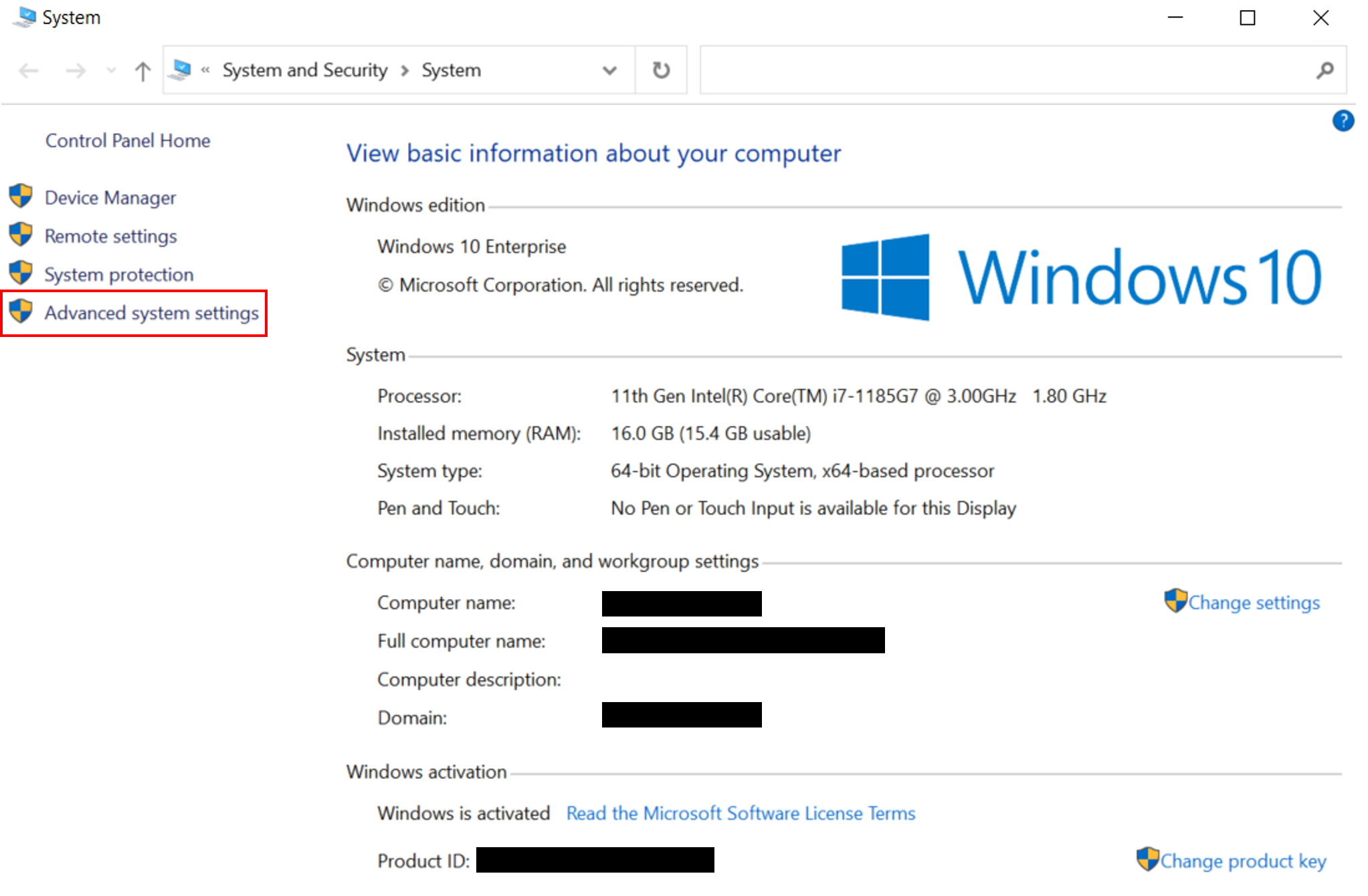Screen dimensions: 1368x896
Task: Open Device Manager link
Action: [110, 198]
